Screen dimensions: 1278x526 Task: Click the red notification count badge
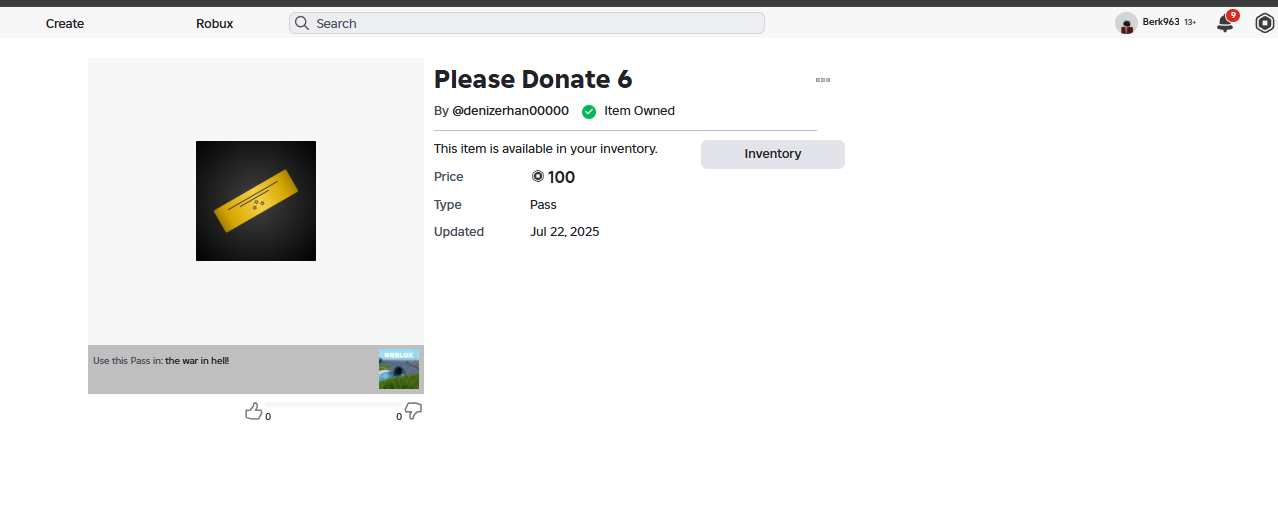pos(1233,15)
